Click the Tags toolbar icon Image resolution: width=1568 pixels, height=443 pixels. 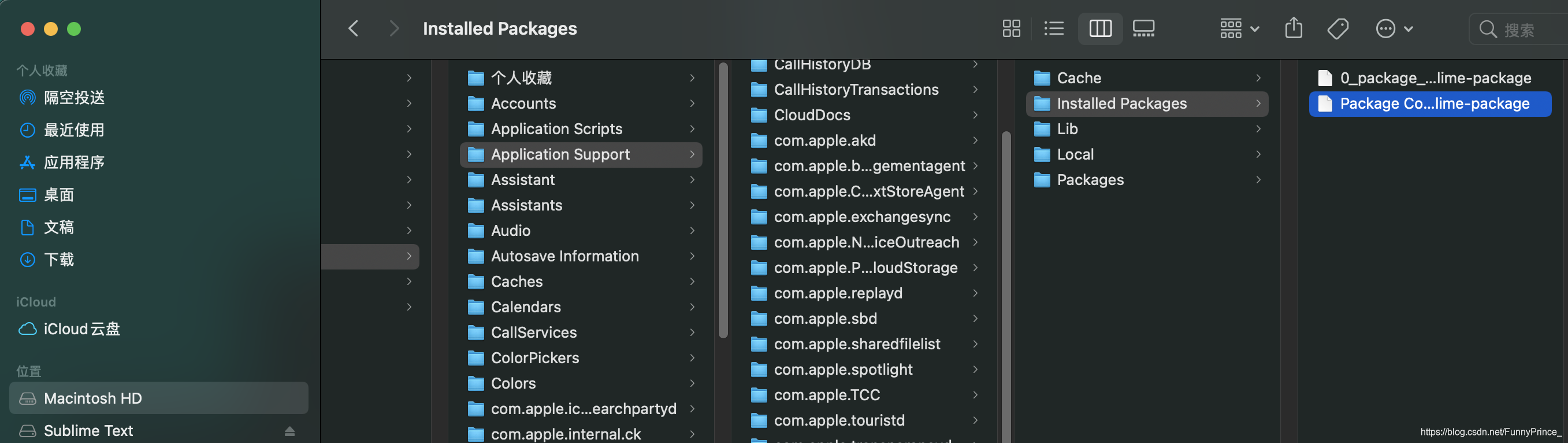coord(1337,29)
